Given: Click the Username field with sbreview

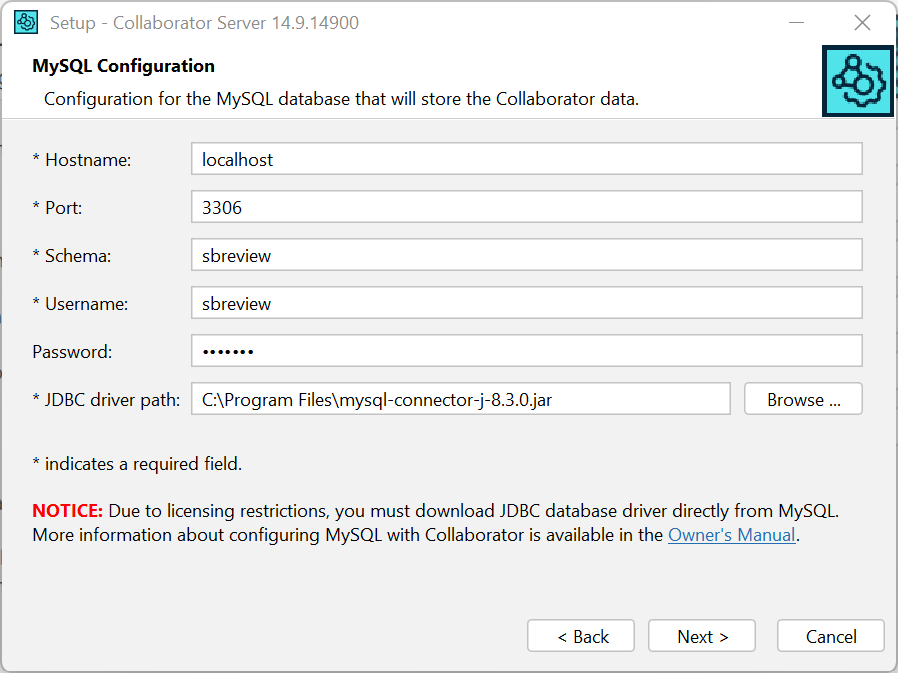Looking at the screenshot, I should tap(526, 302).
